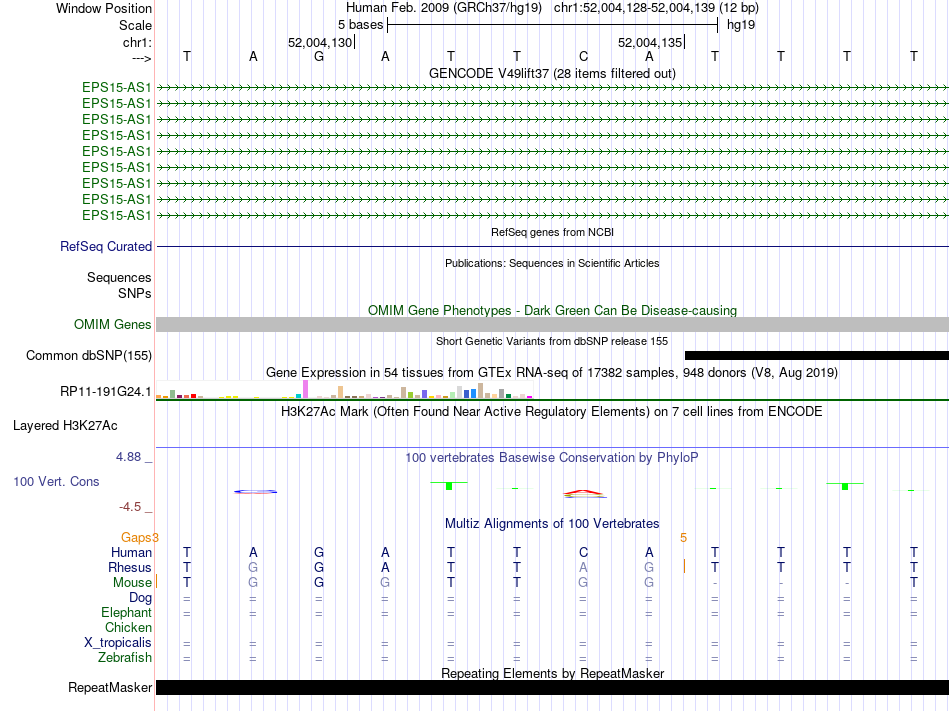Open 100 vertebrates Basewise Conservation by PhyloP title
This screenshot has width=950, height=711.
[x=552, y=457]
